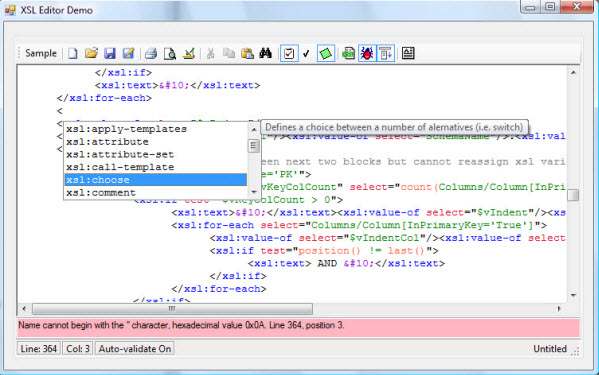Screen dimensions: 599x375
Task: Validate now using the black checkmark icon
Action: point(306,53)
